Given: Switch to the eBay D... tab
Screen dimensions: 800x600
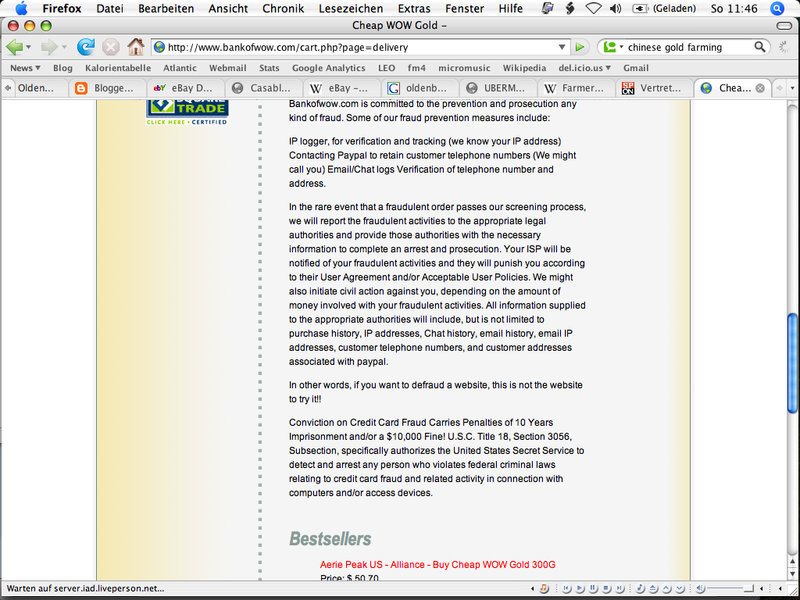Looking at the screenshot, I should [186, 88].
